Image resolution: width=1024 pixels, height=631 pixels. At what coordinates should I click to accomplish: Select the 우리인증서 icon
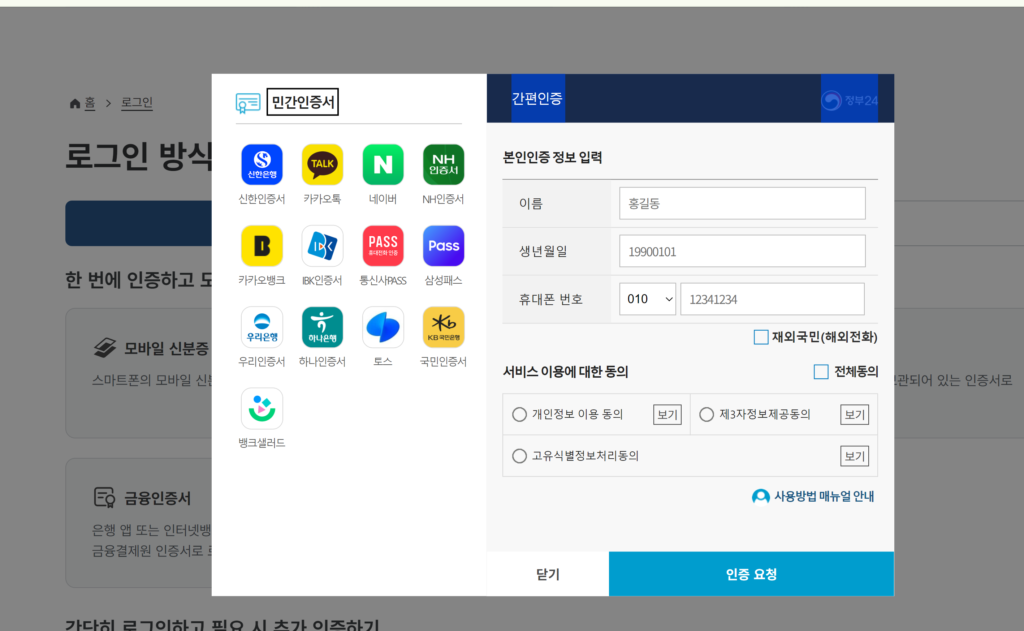(262, 327)
